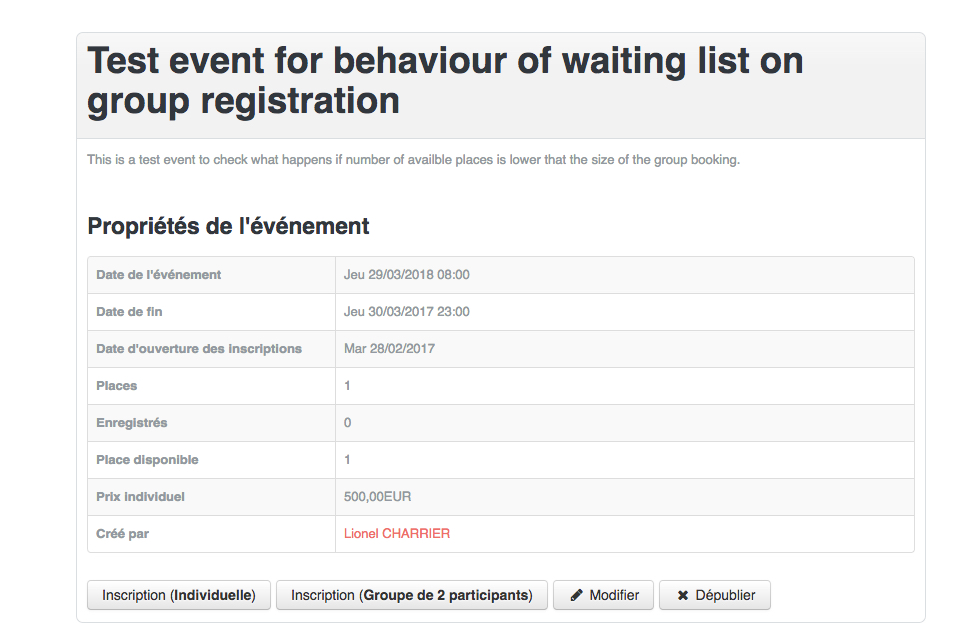Click the Place disponible row label
960x638 pixels.
tap(147, 460)
